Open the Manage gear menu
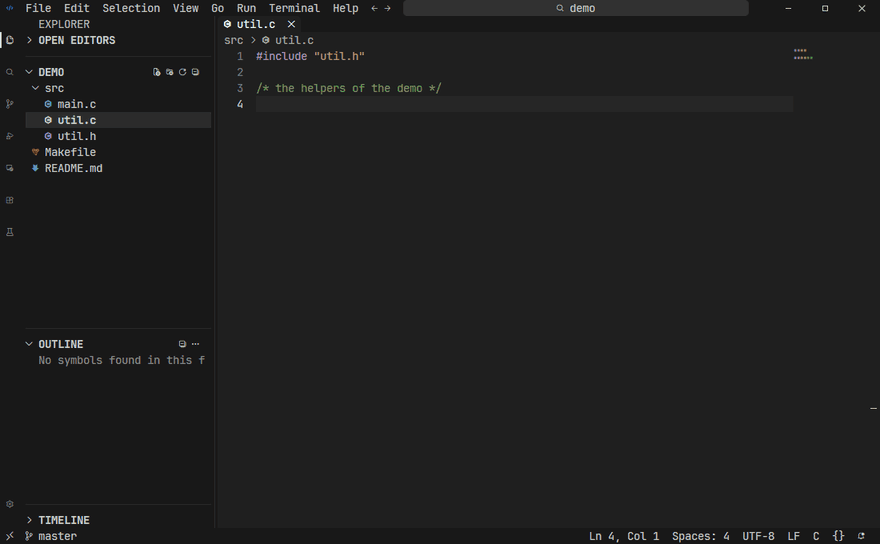 [10, 504]
